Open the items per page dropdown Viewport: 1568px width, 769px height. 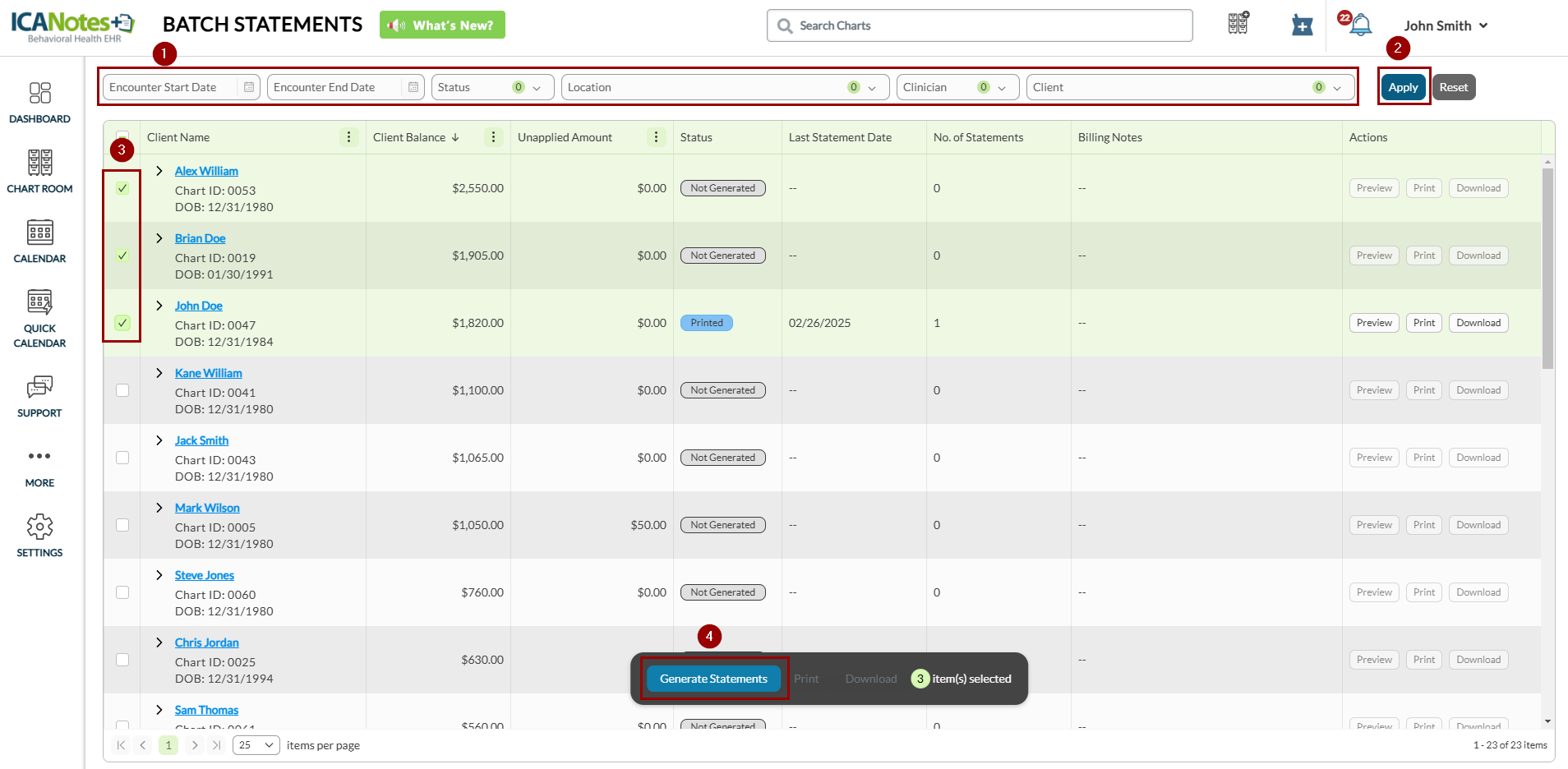click(x=256, y=745)
